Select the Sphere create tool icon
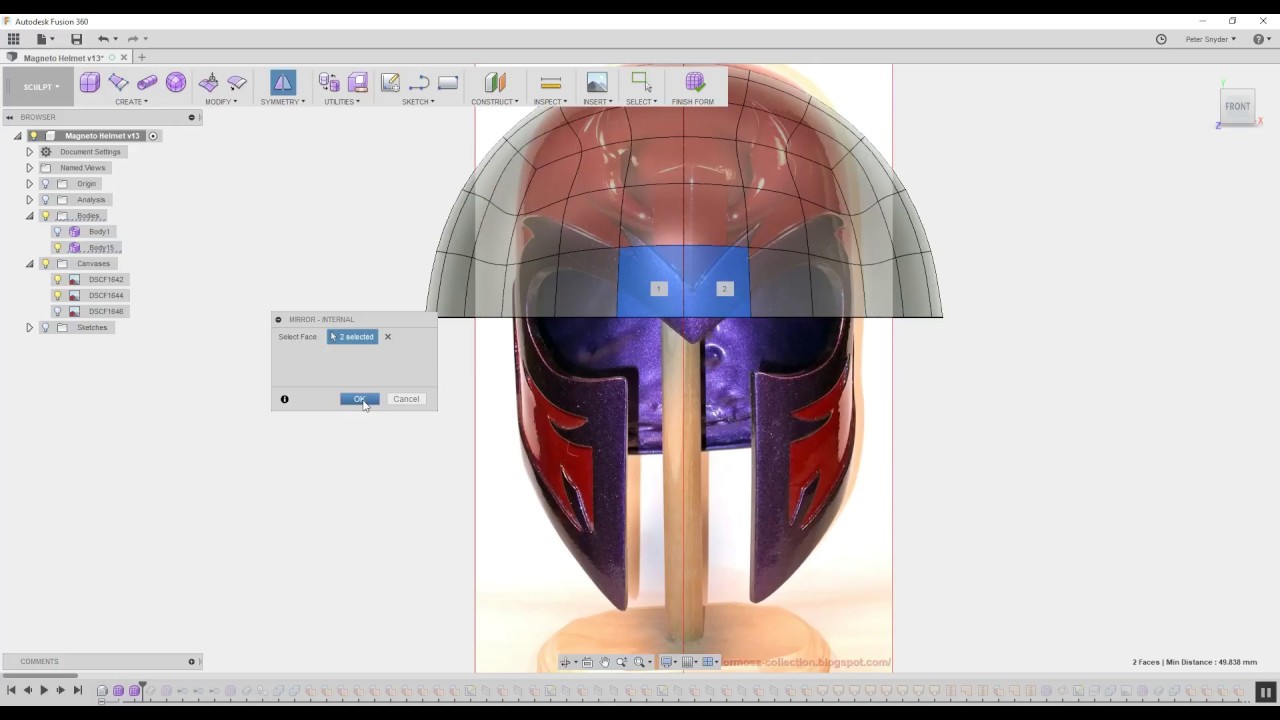1280x720 pixels. click(176, 83)
